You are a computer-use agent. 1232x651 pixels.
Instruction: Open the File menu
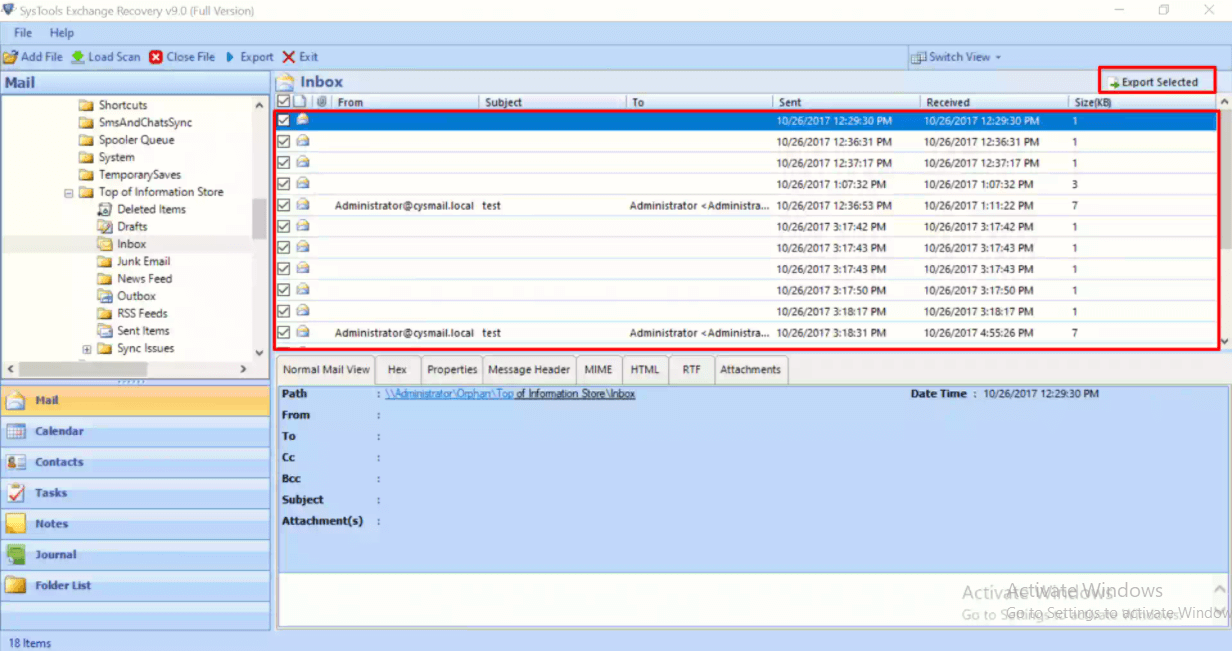click(23, 33)
